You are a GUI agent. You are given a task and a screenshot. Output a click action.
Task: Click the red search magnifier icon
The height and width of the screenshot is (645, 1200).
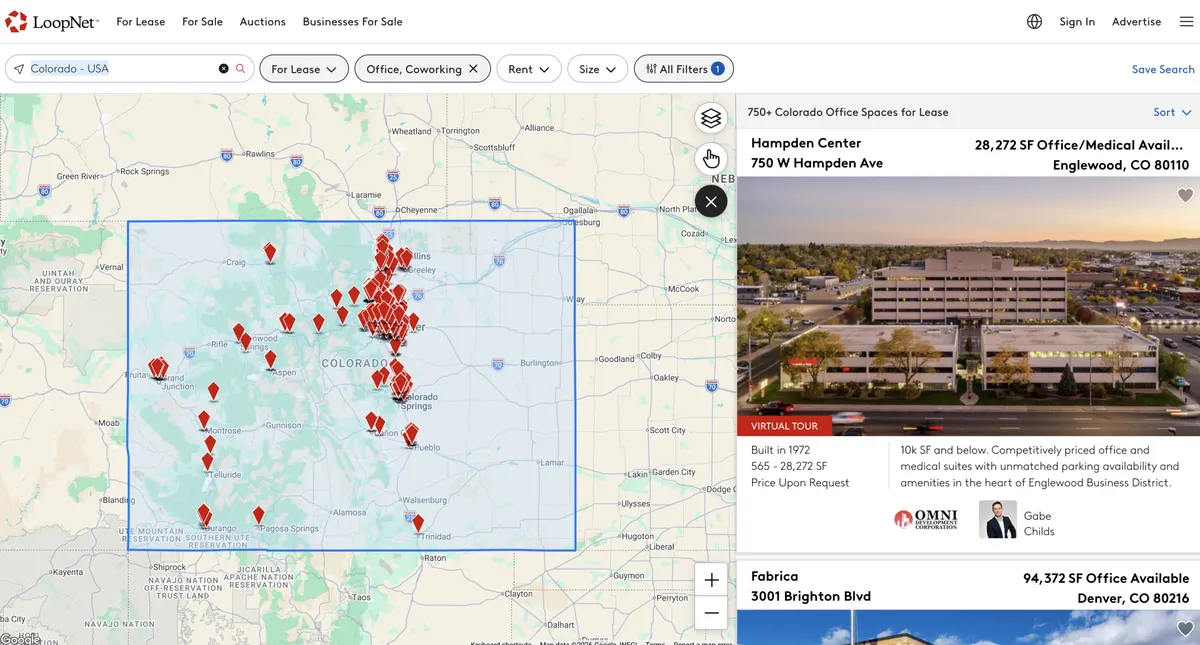240,69
